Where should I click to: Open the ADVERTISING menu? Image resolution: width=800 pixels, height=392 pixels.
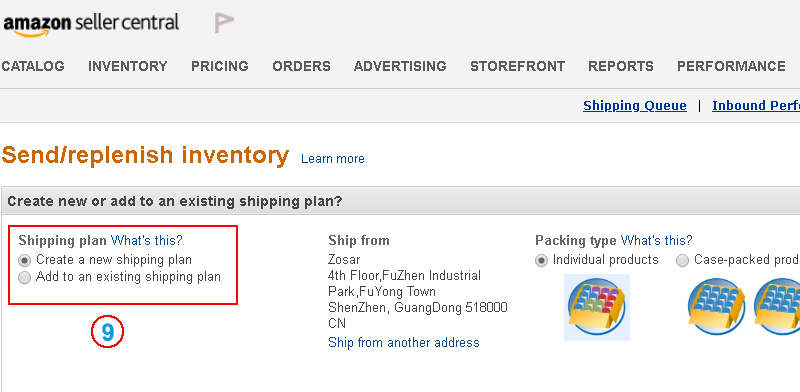click(400, 66)
